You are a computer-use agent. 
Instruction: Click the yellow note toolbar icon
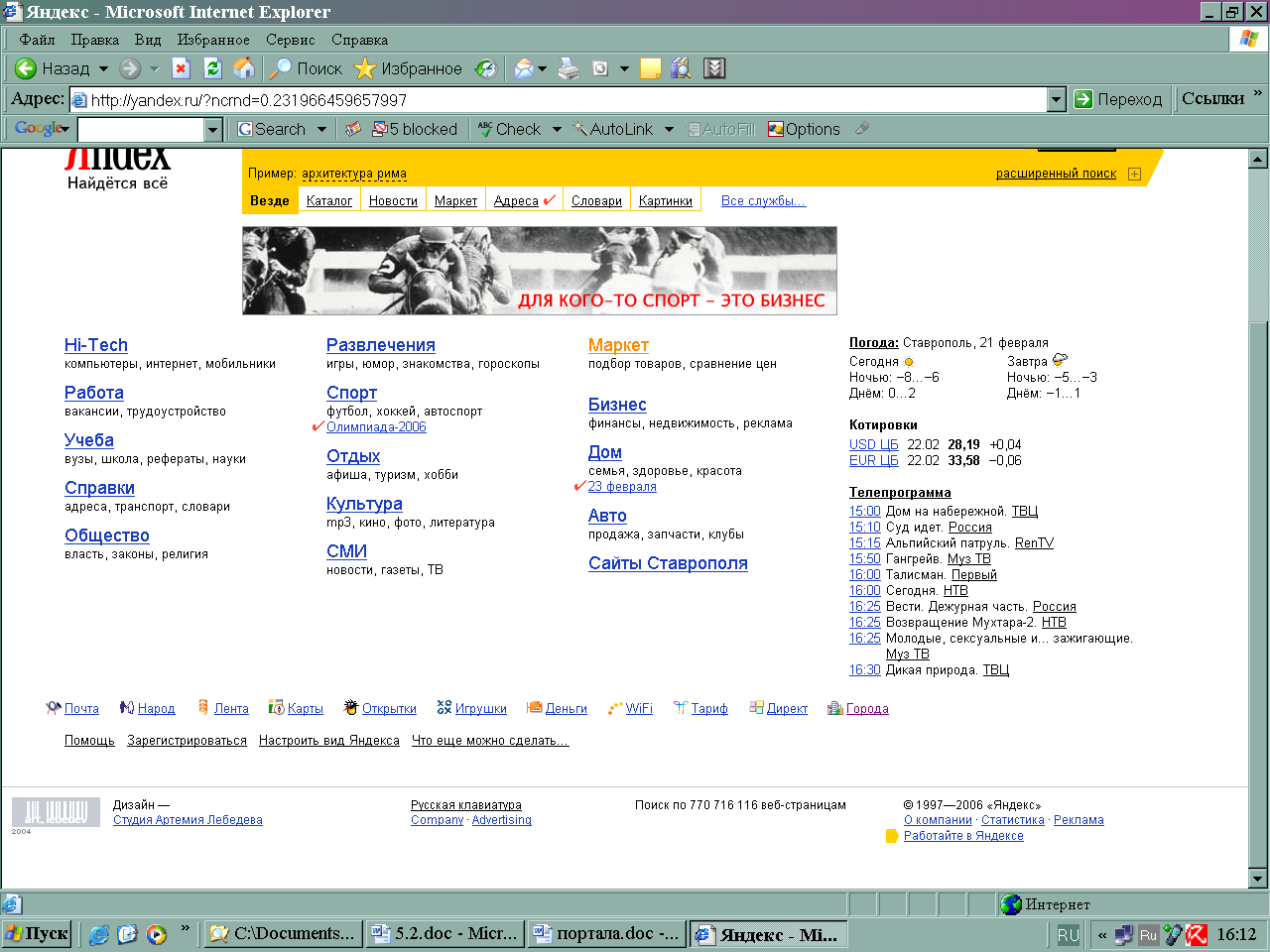(x=651, y=68)
